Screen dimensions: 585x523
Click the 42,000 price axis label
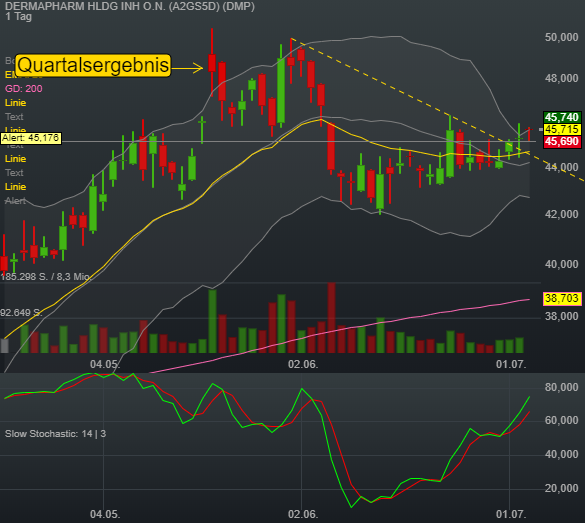point(561,214)
